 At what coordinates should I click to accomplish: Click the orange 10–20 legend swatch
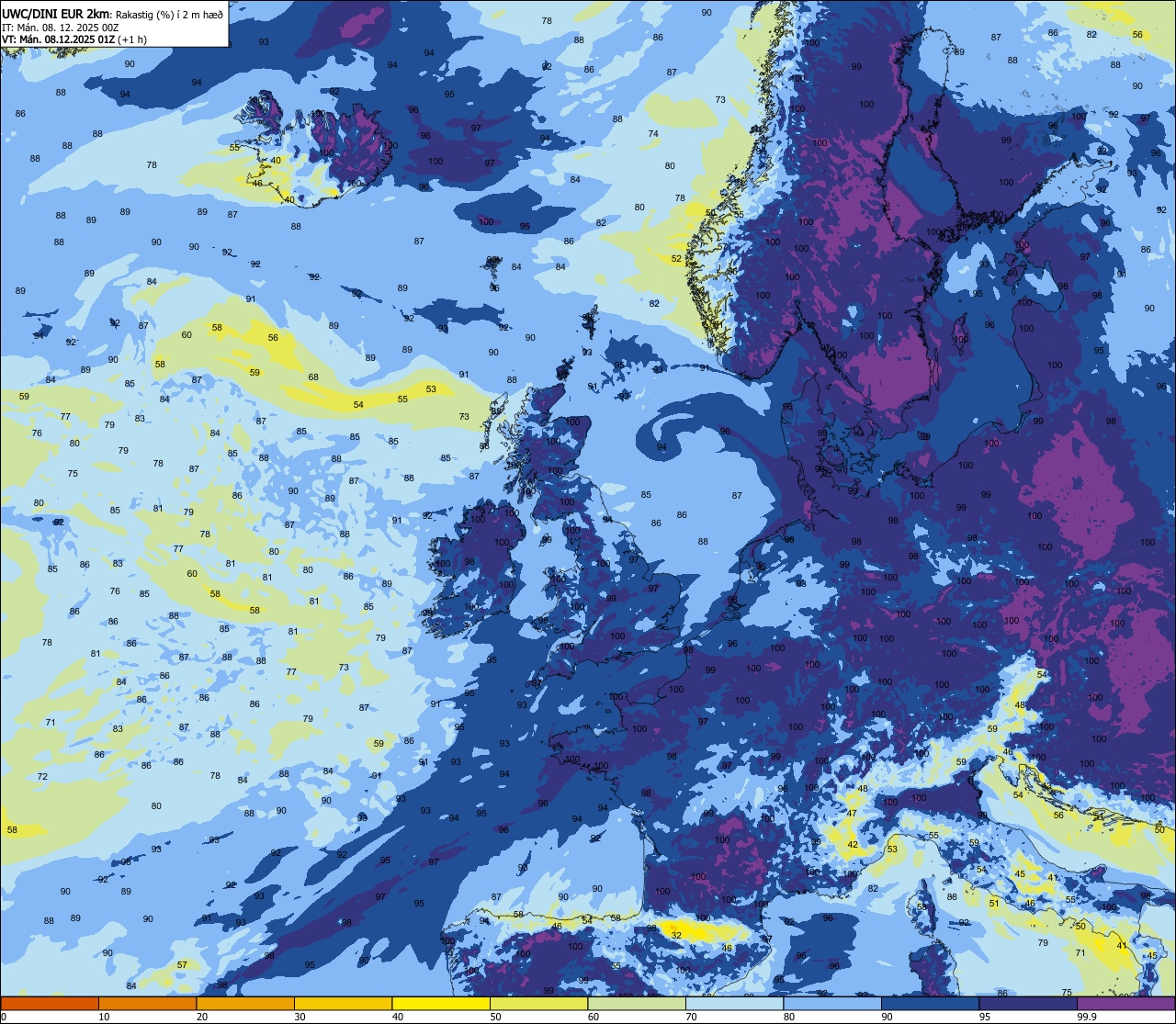pyautogui.click(x=147, y=1003)
